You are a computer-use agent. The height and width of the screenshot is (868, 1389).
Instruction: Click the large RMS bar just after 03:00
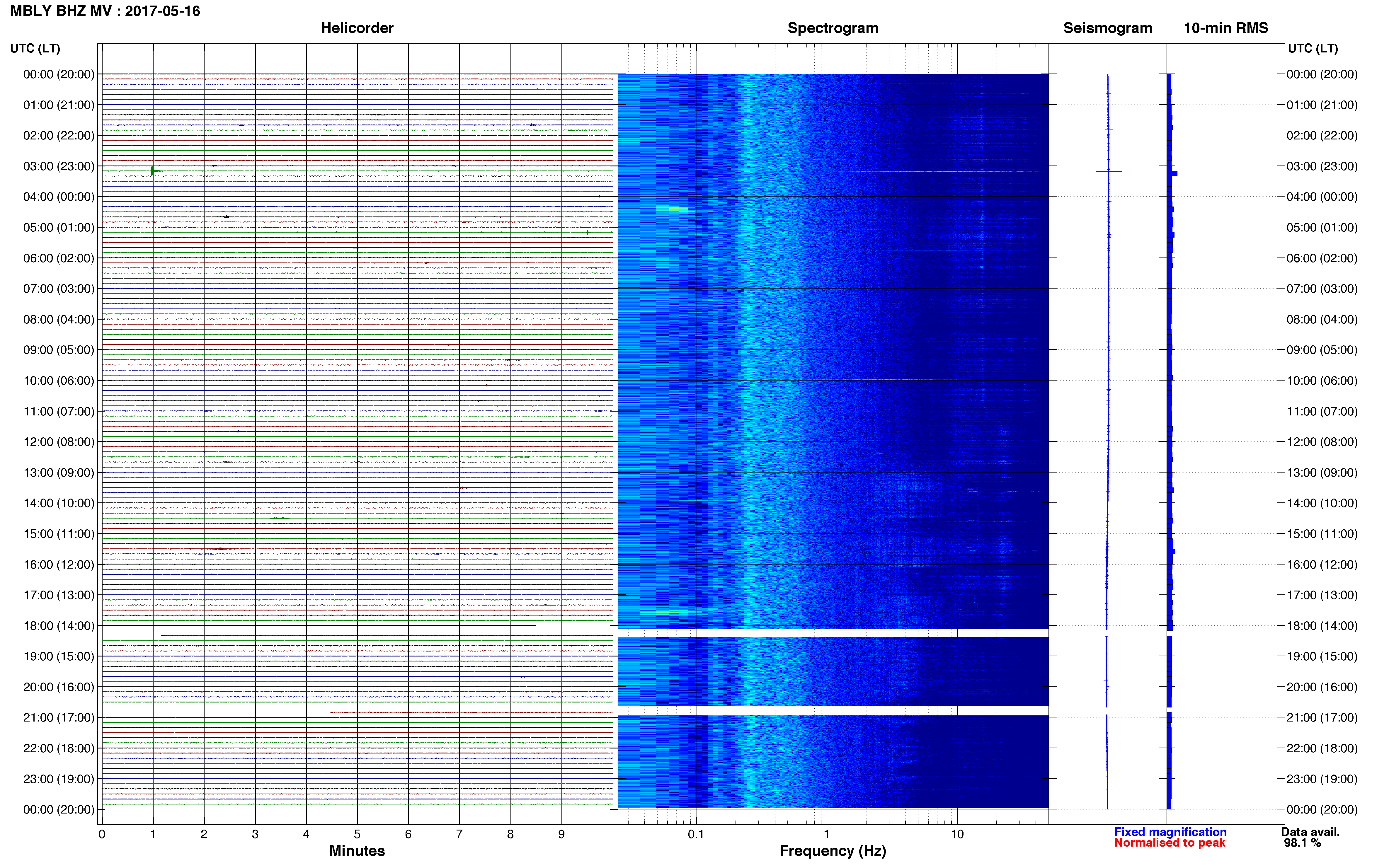click(1172, 173)
